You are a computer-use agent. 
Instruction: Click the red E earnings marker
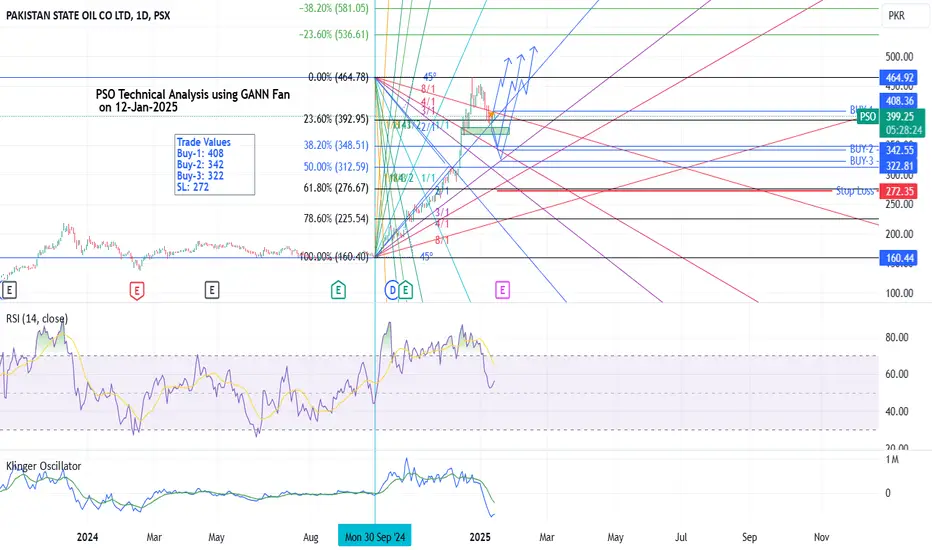137,291
